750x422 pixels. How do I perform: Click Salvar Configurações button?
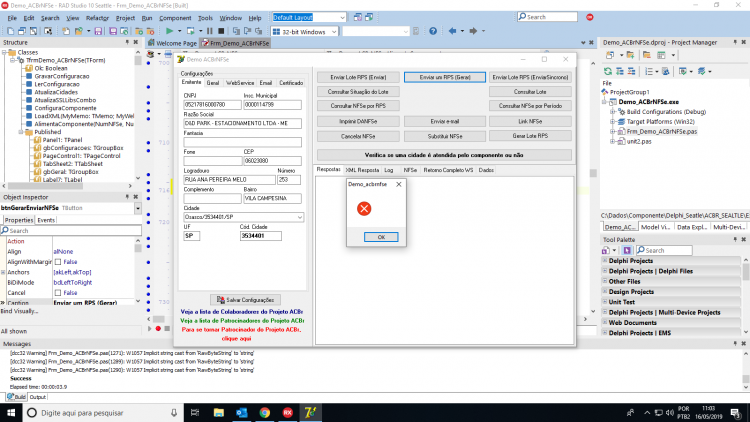coord(245,300)
